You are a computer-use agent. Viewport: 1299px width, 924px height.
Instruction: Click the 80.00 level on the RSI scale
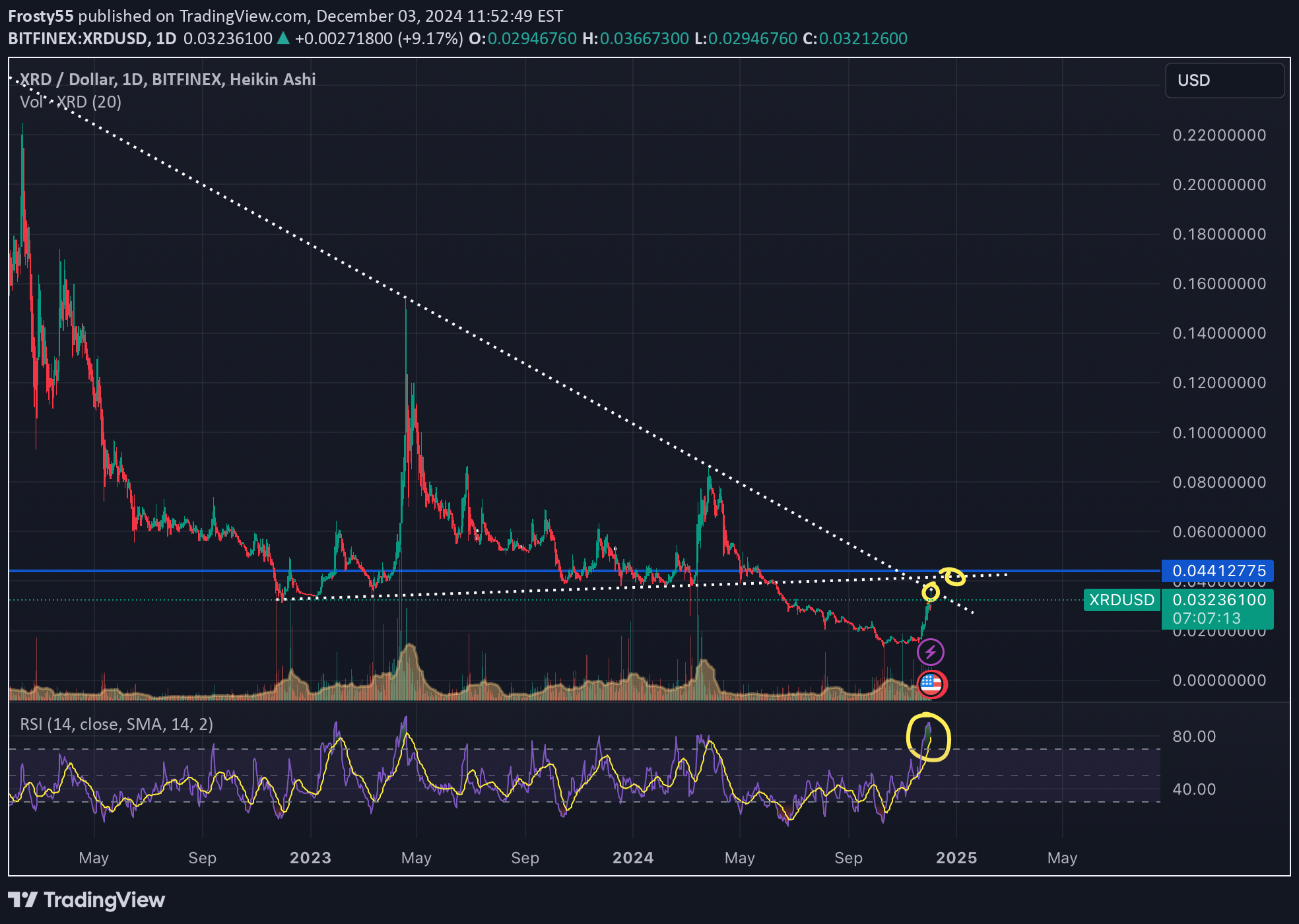(x=1193, y=737)
